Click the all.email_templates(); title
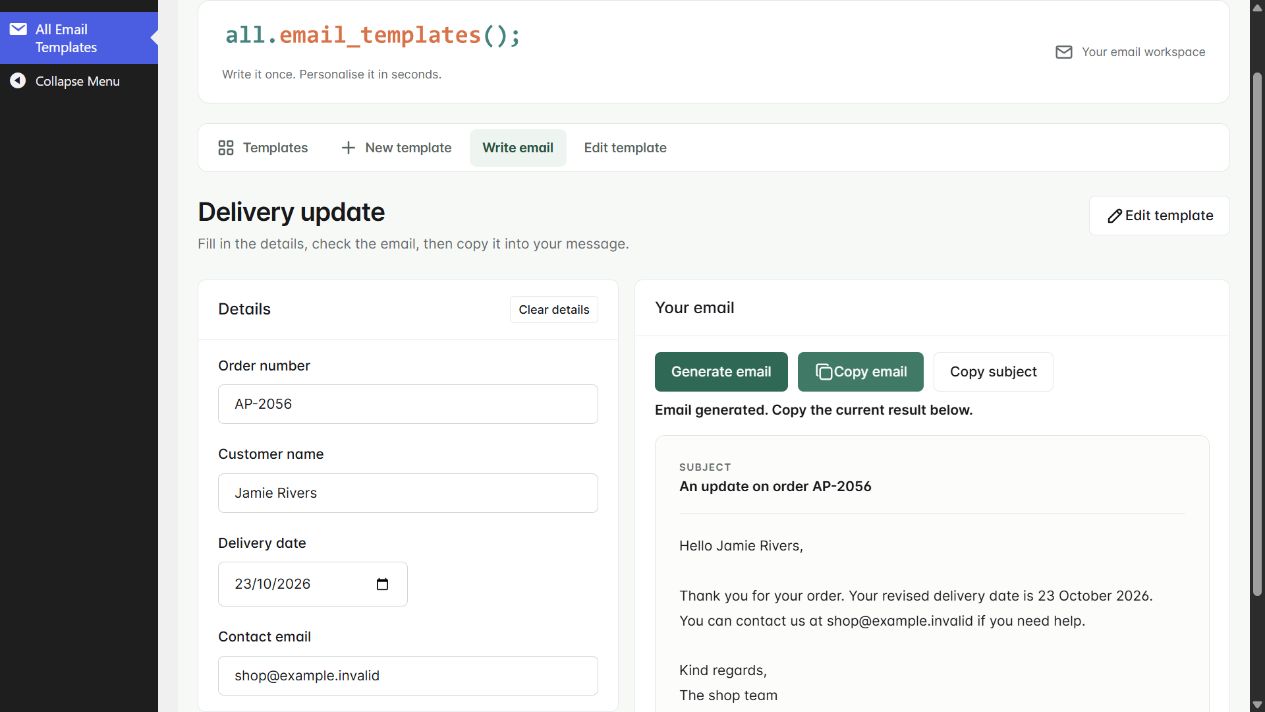Viewport: 1265px width, 712px height. pos(373,35)
